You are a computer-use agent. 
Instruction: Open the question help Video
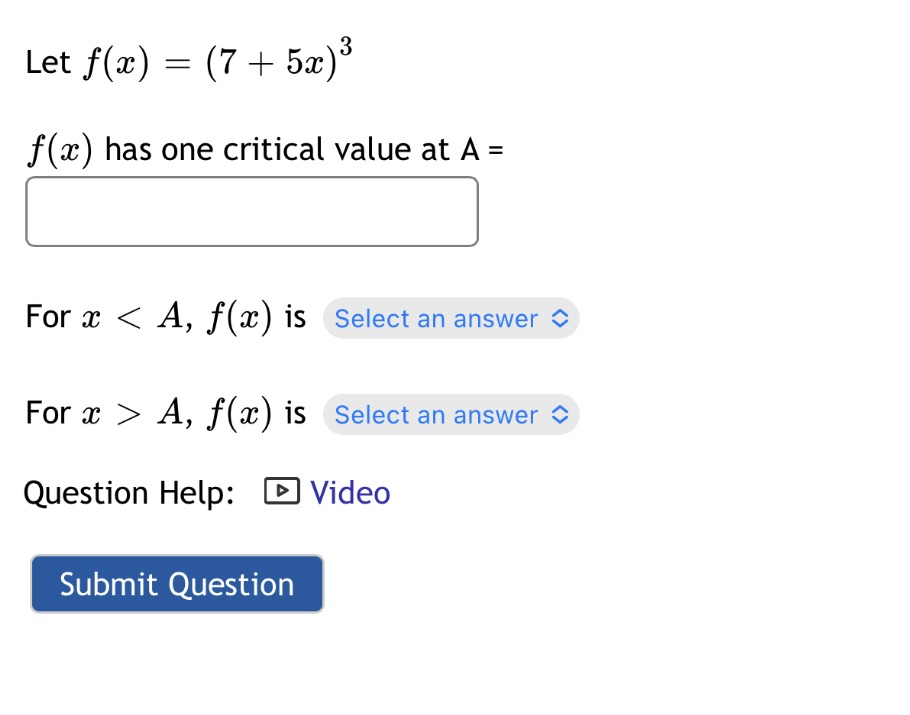coord(350,491)
